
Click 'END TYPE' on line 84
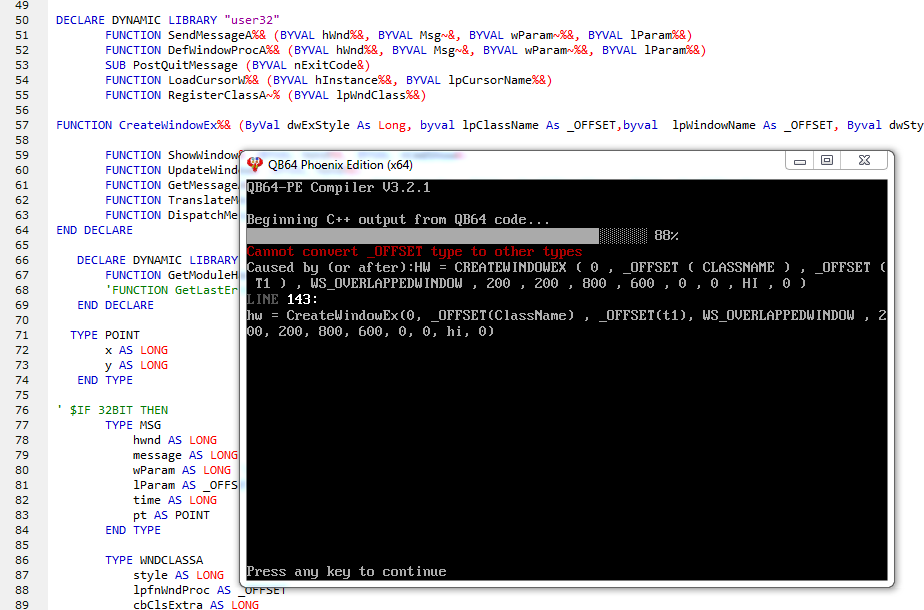coord(133,530)
